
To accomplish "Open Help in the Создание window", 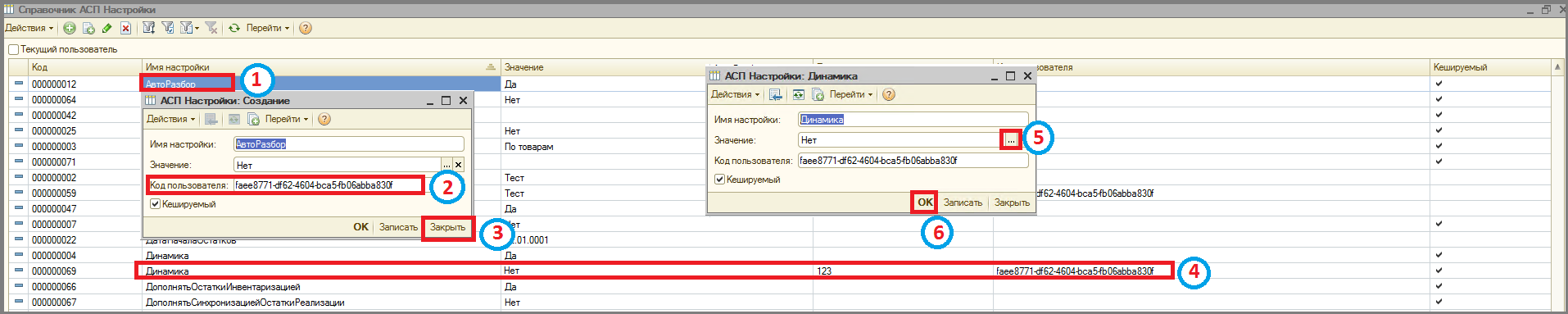I will pos(324,119).
